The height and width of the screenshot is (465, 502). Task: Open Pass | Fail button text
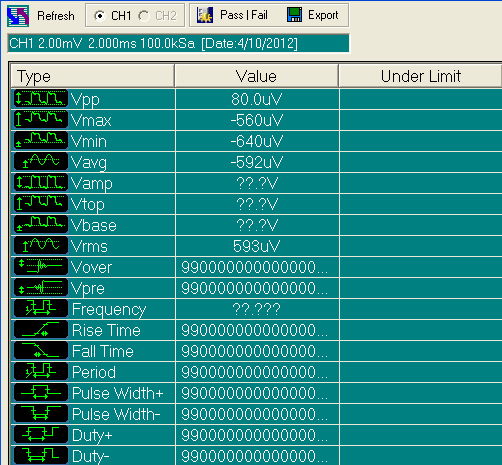244,15
